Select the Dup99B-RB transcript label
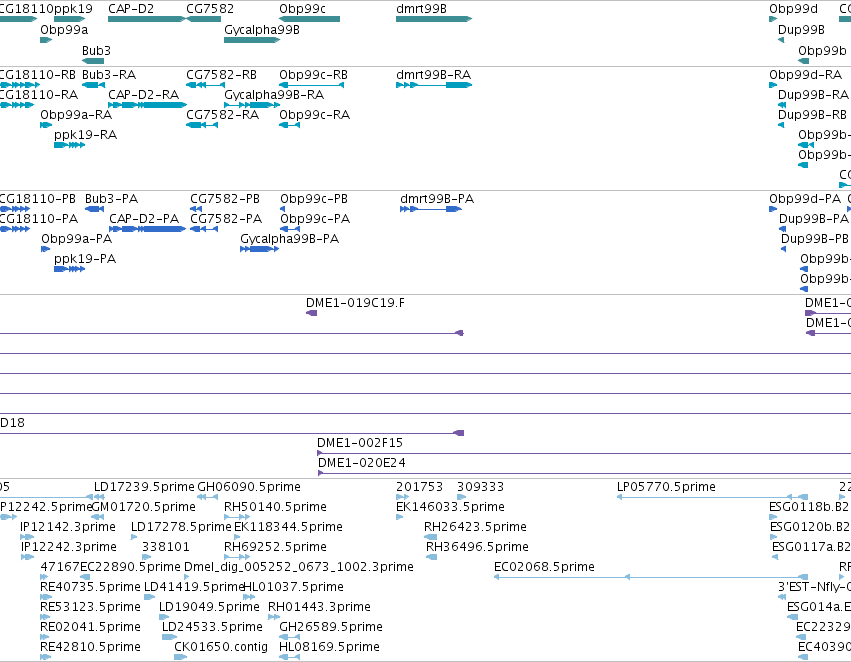The height and width of the screenshot is (662, 851). (x=812, y=115)
